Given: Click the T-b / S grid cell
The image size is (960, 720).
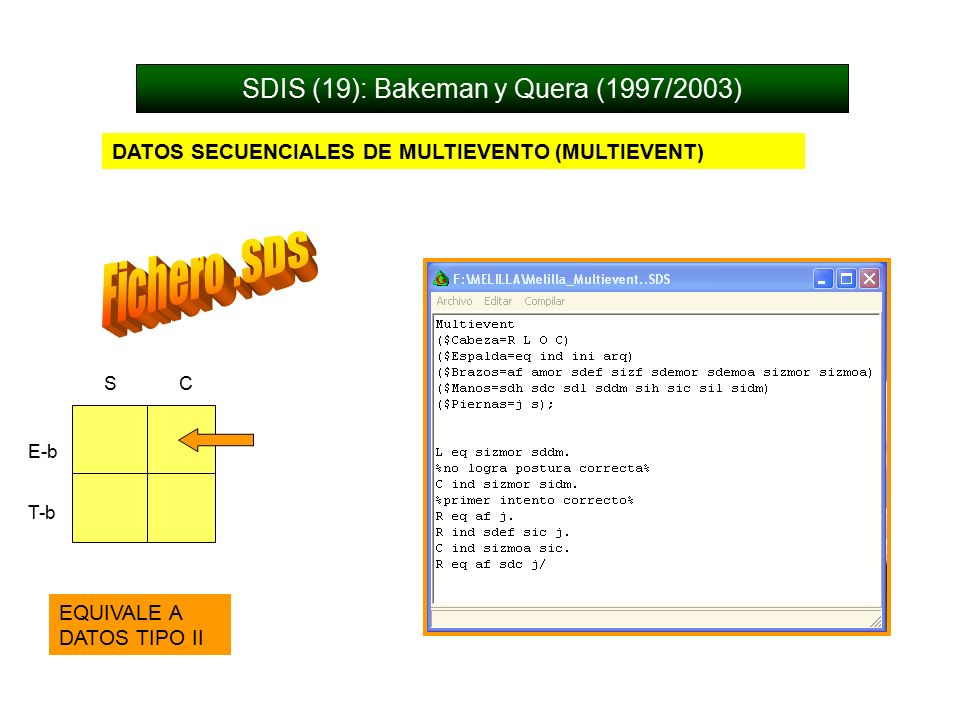Looking at the screenshot, I should (x=110, y=508).
